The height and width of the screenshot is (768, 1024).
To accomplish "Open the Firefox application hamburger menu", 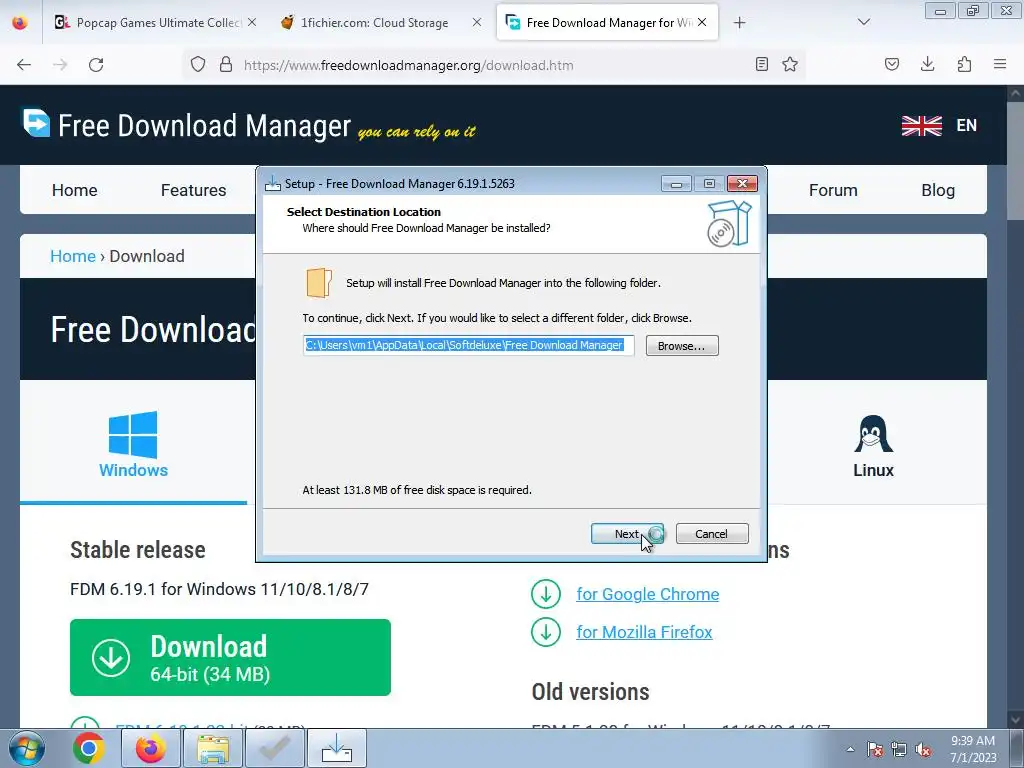I will 1000,65.
